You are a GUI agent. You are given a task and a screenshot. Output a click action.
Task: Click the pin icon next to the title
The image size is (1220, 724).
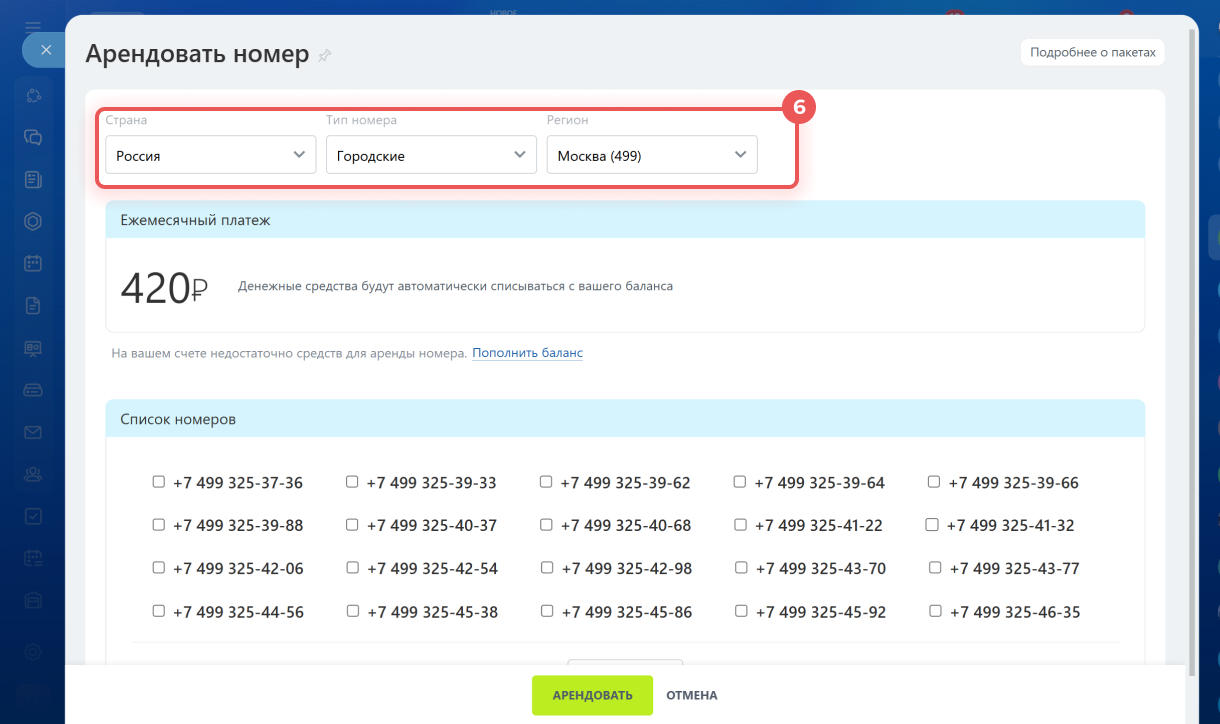tap(324, 56)
